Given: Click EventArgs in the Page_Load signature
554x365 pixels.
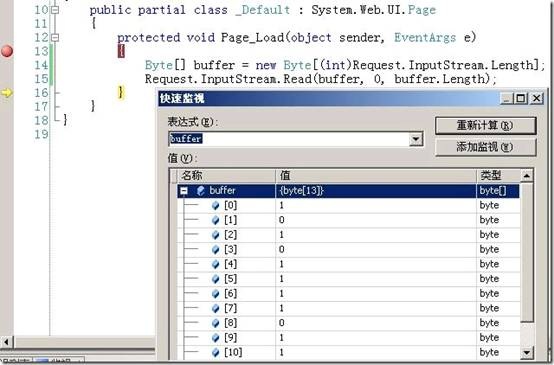Looking at the screenshot, I should pyautogui.click(x=425, y=37).
